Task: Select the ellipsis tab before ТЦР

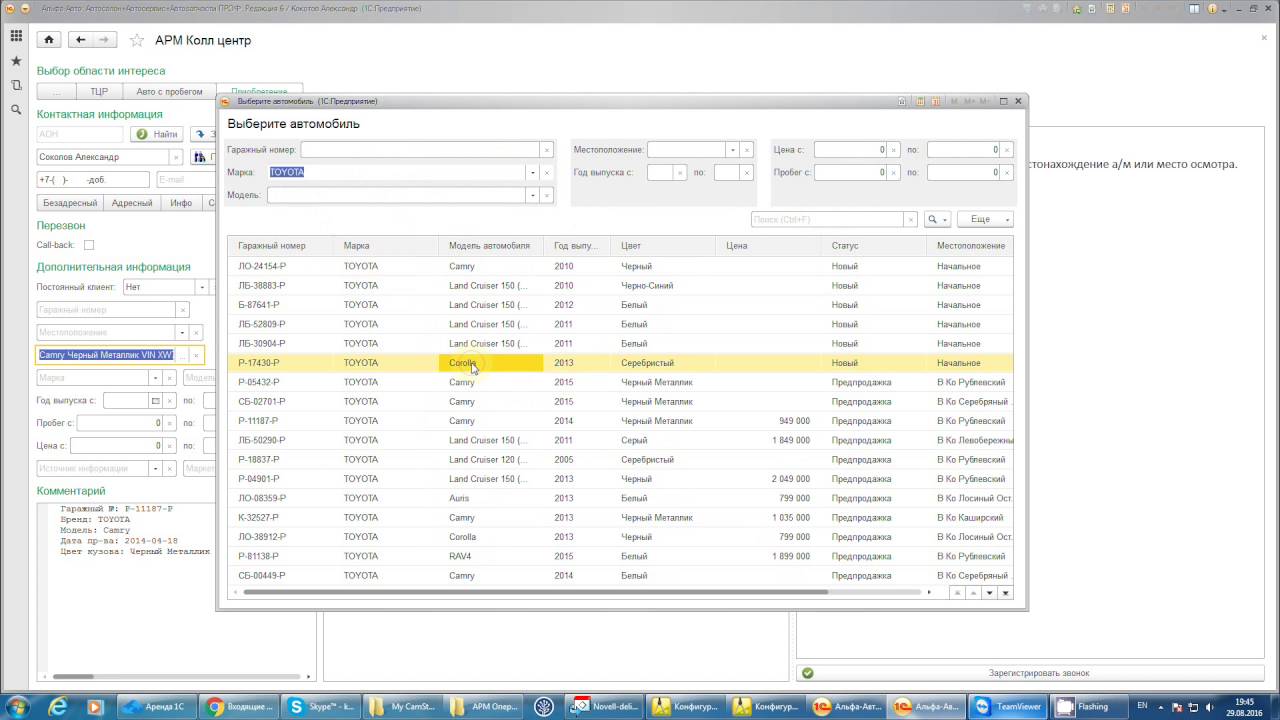Action: pyautogui.click(x=57, y=91)
